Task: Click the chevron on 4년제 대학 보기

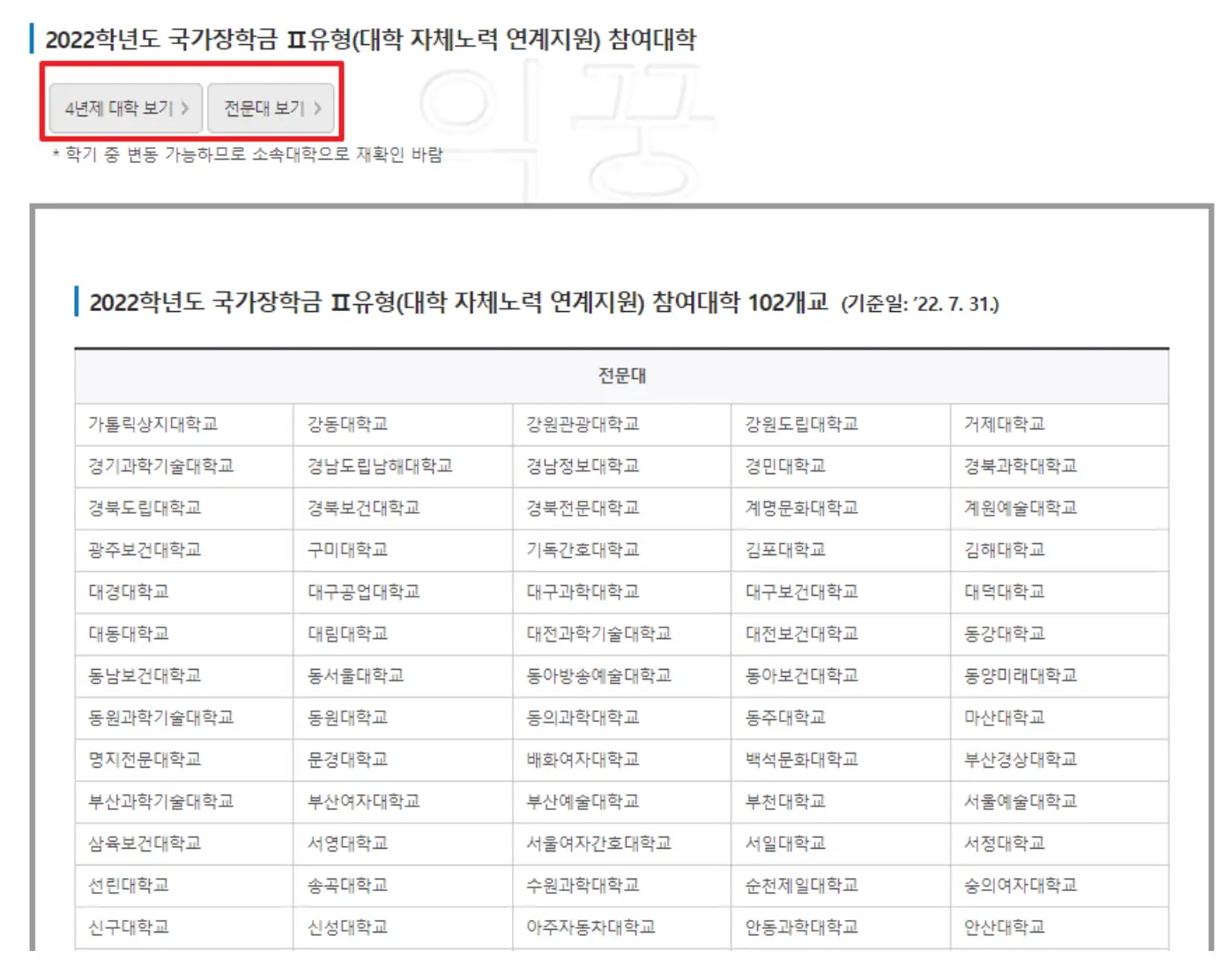Action: click(x=185, y=108)
